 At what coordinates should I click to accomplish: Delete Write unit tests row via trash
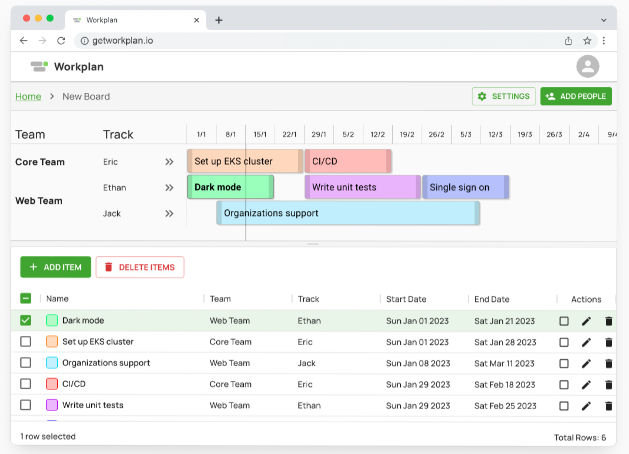pyautogui.click(x=609, y=406)
